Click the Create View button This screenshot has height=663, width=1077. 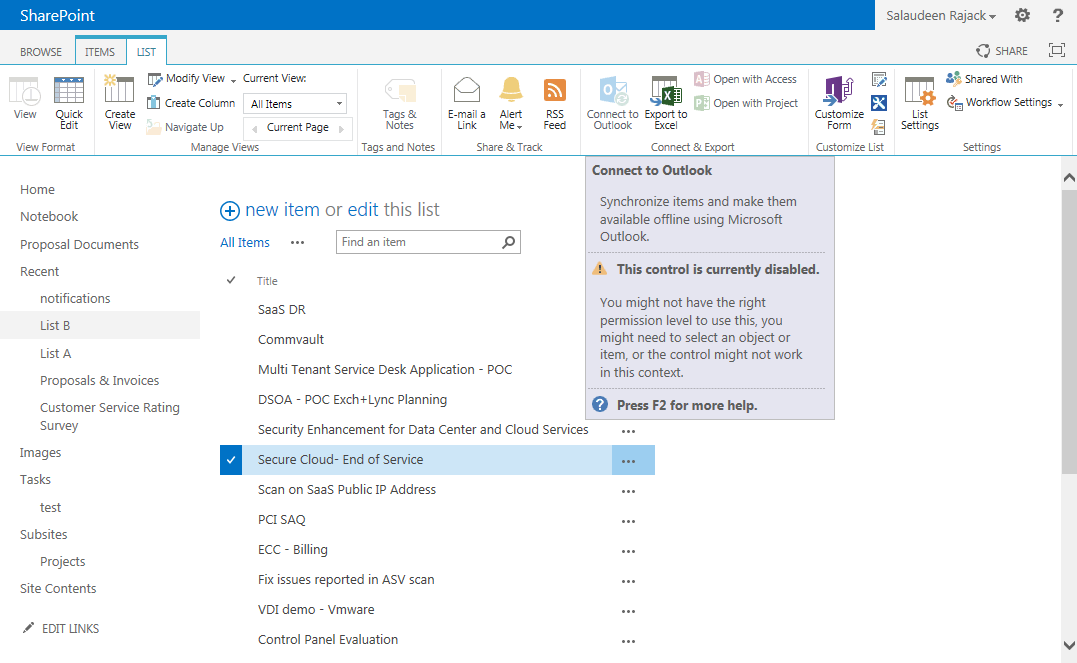point(120,103)
